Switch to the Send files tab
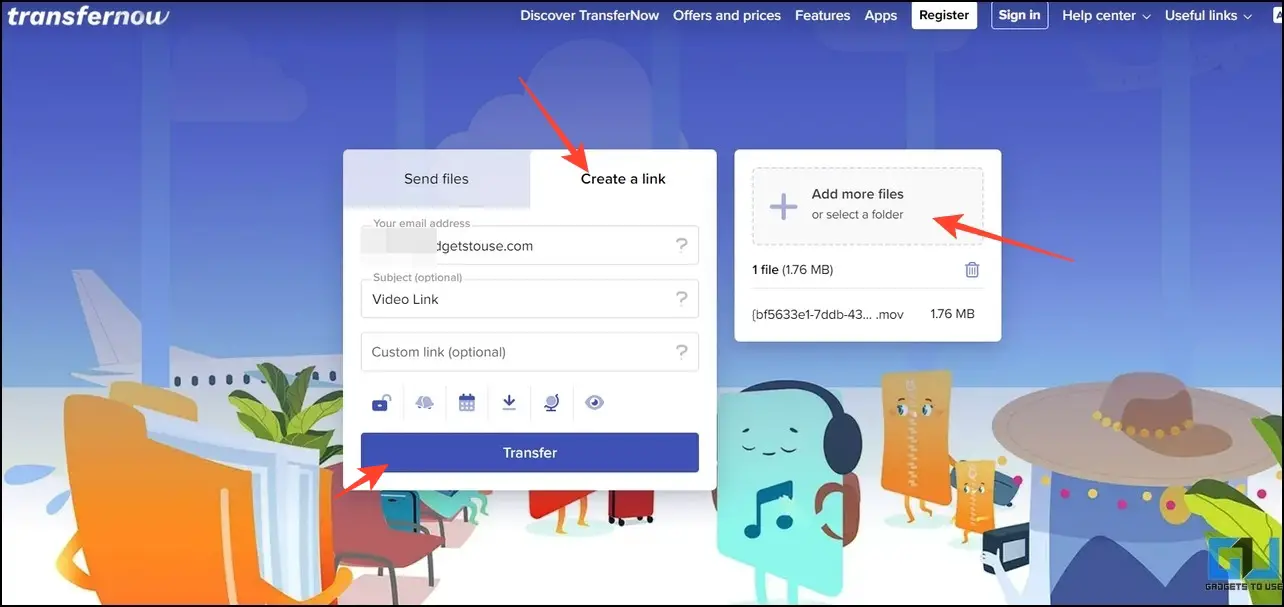 click(436, 179)
